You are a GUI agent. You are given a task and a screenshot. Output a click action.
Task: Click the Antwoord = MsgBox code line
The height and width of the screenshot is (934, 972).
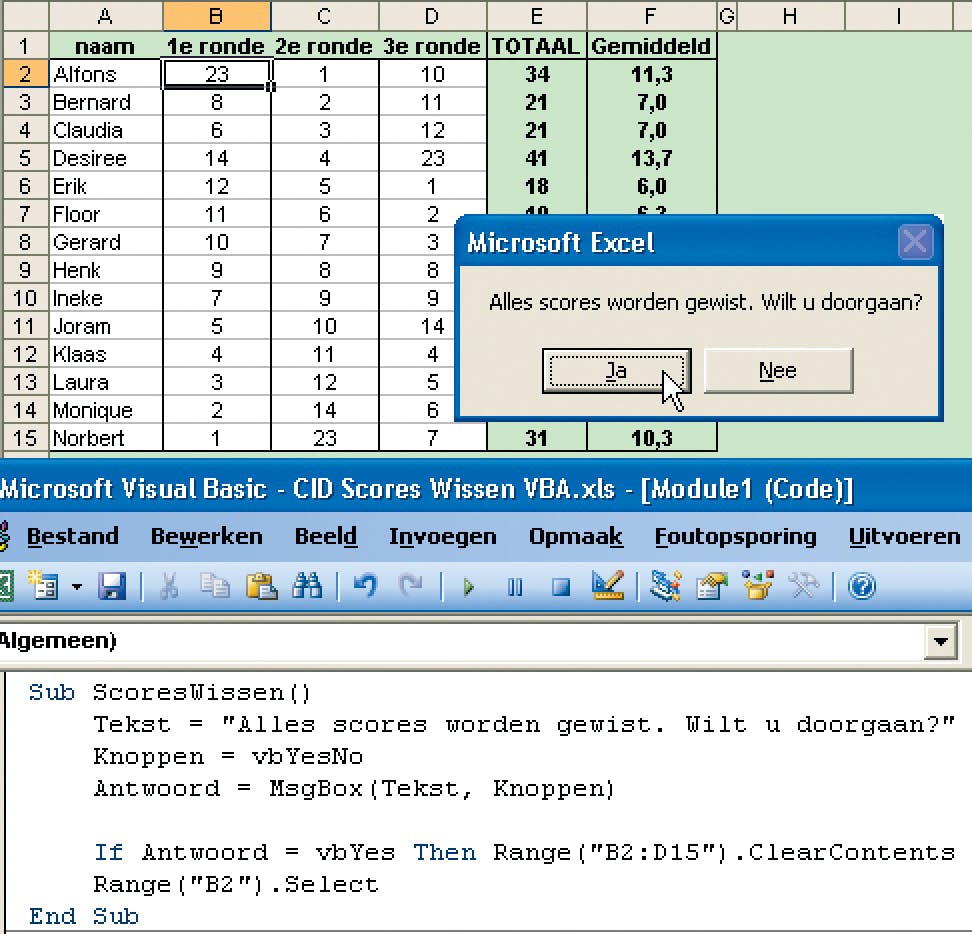pyautogui.click(x=354, y=789)
